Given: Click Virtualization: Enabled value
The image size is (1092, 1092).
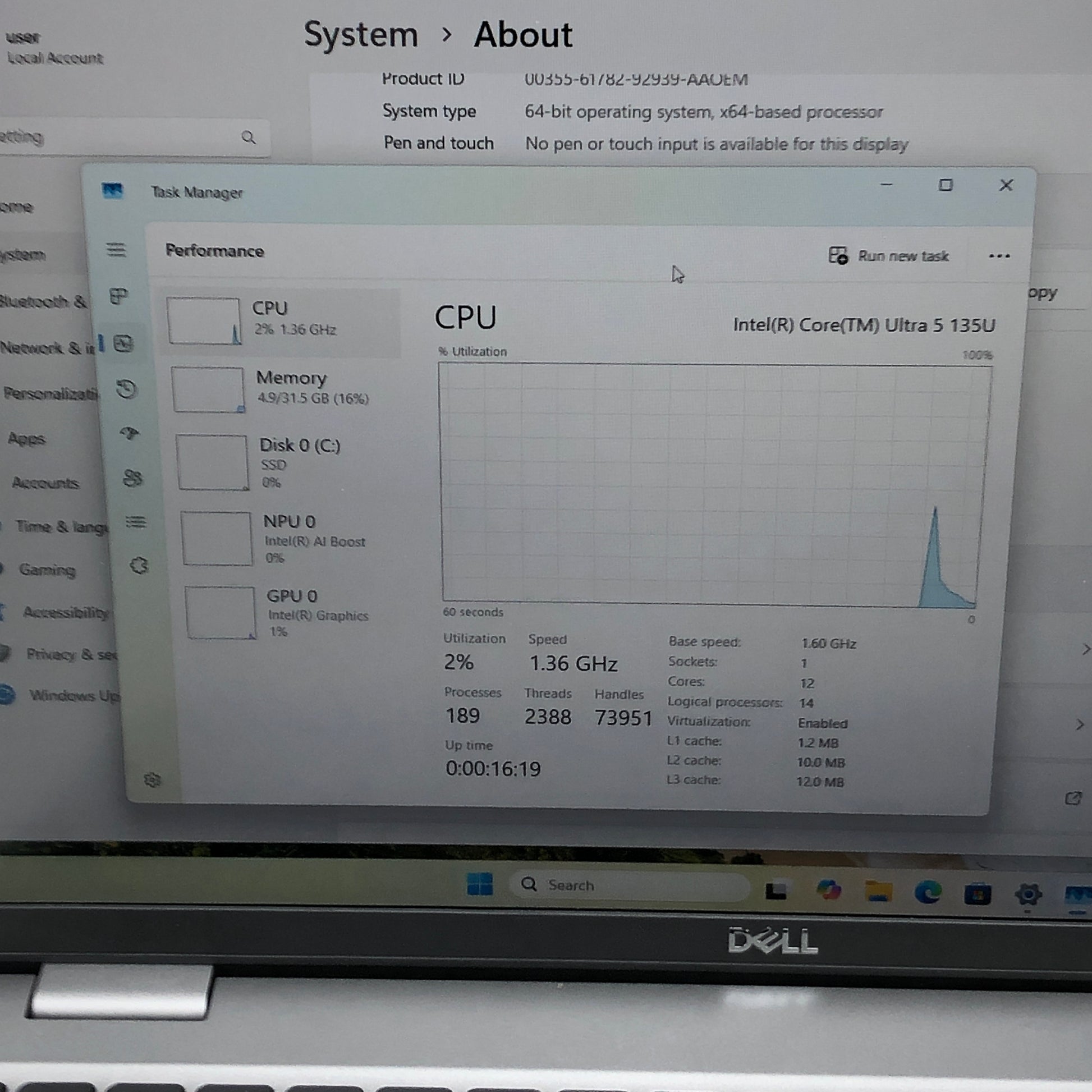Looking at the screenshot, I should click(823, 723).
